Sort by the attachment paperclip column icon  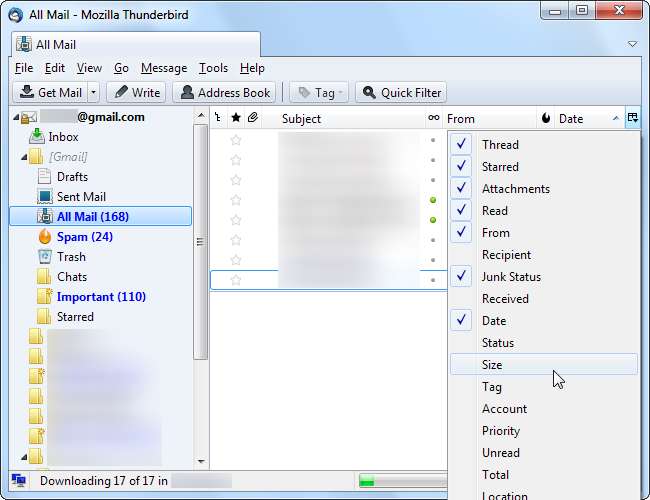coord(252,118)
